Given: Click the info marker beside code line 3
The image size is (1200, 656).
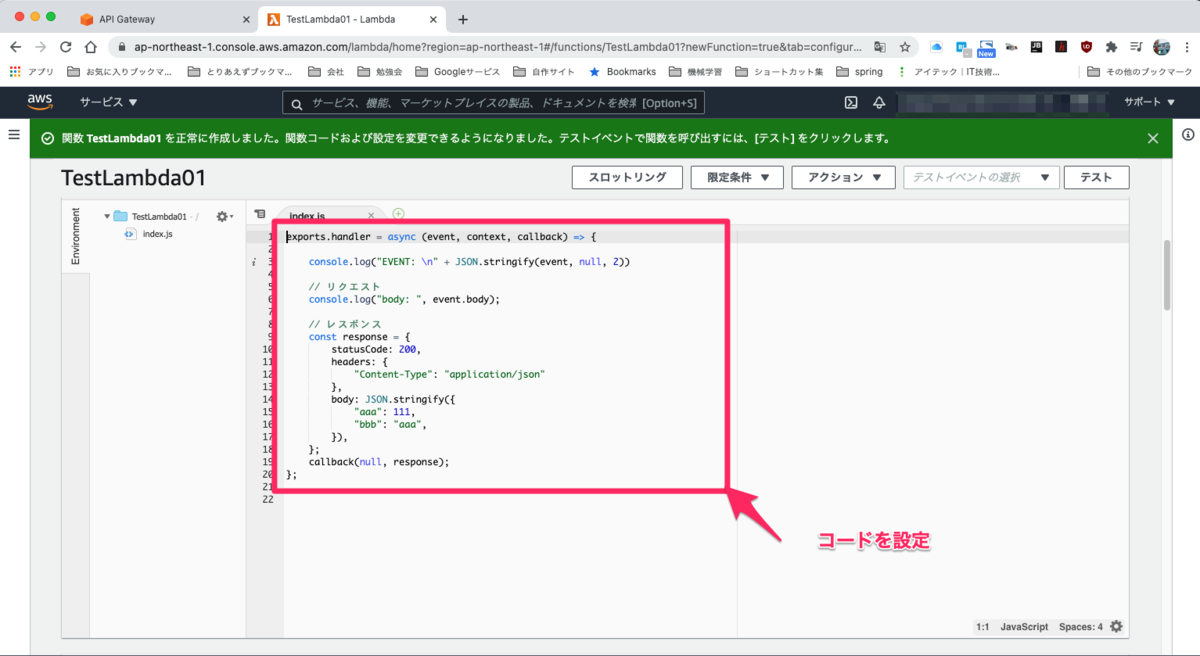Looking at the screenshot, I should point(255,262).
